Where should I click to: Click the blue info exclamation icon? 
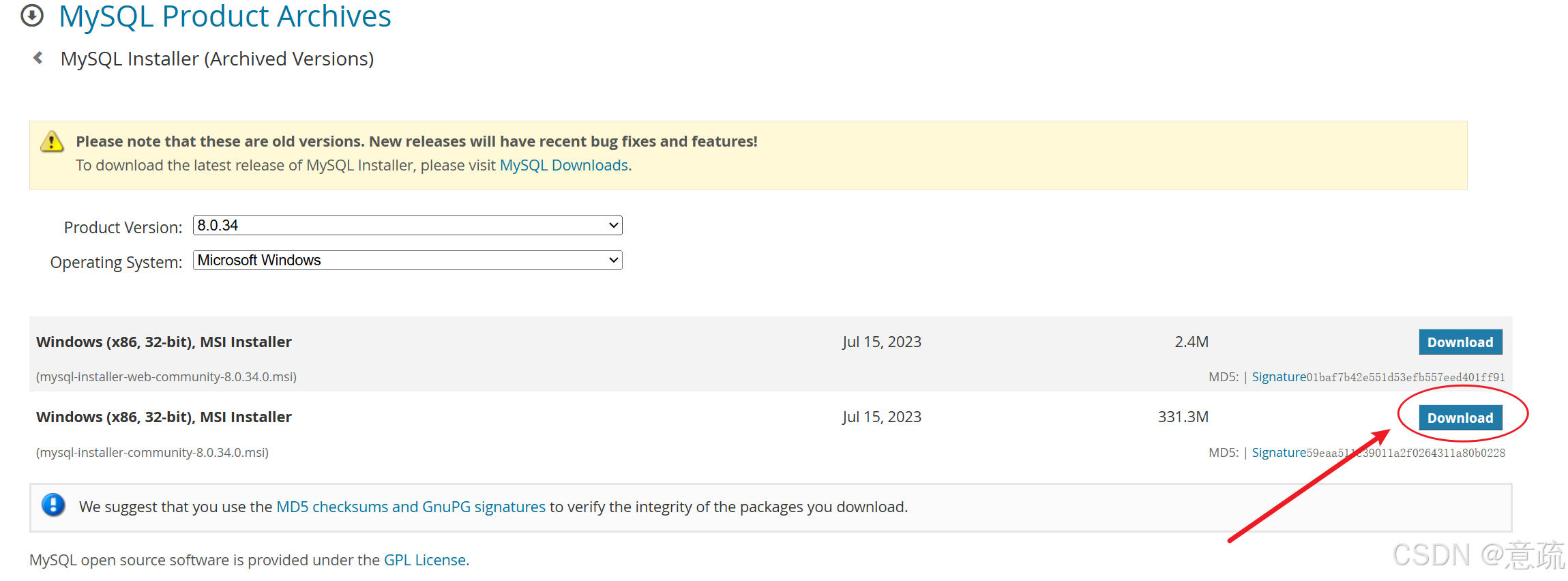pos(53,505)
